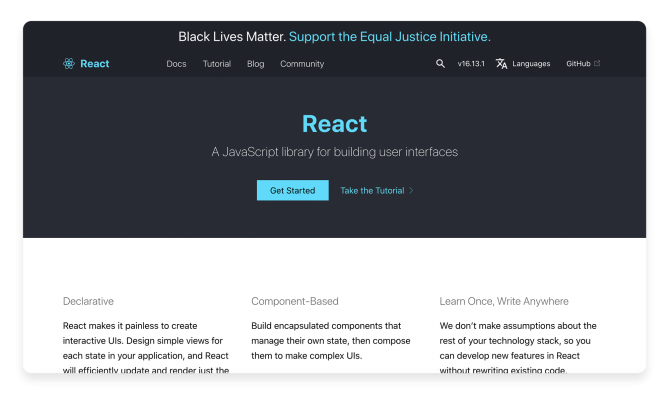Click the arrow after Take the Tutorial
670x405 pixels.
coord(411,191)
